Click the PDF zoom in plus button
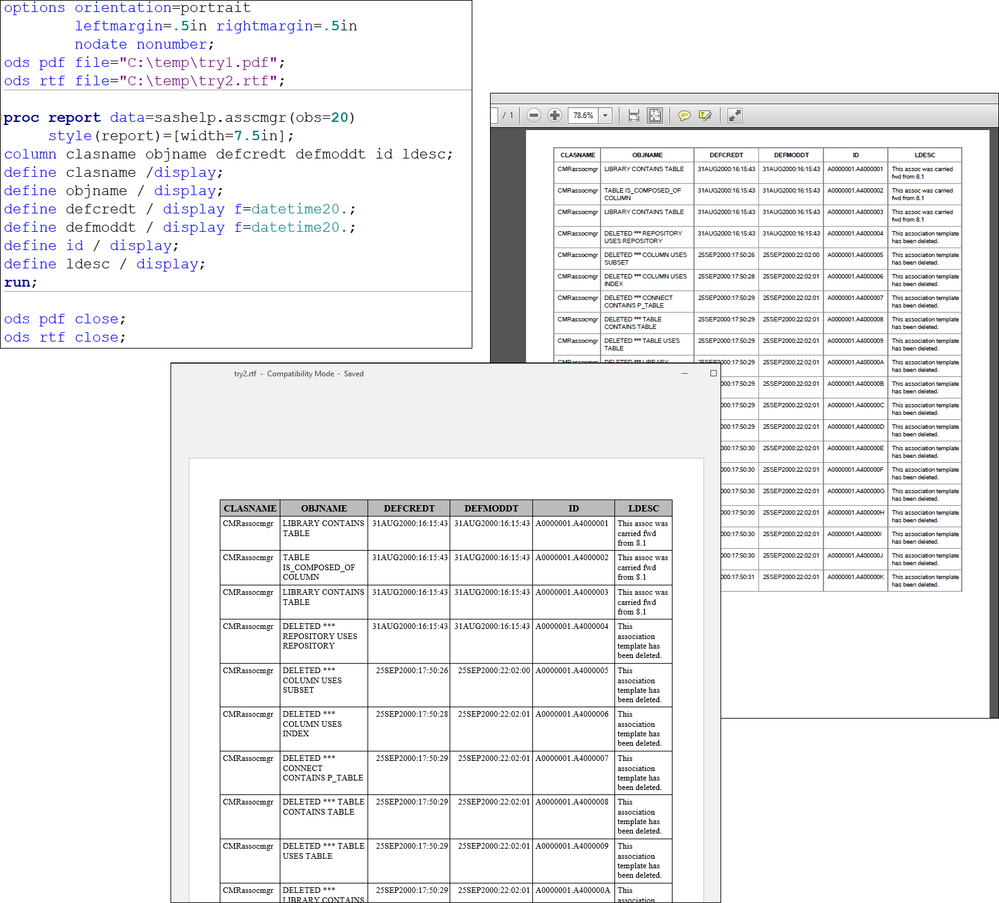The width and height of the screenshot is (999, 903). [555, 115]
